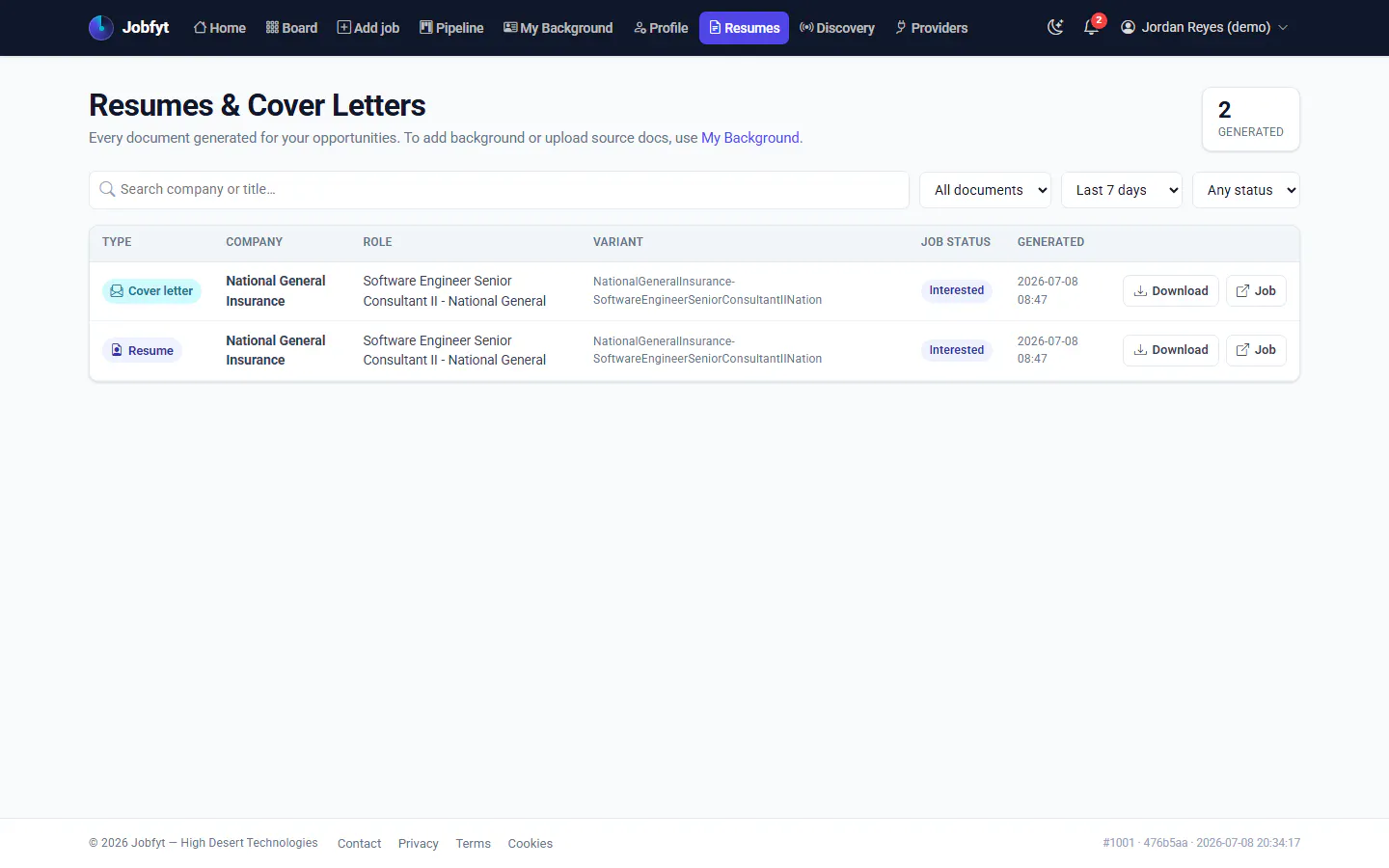Click the GENERATED column header
1389x868 pixels.
(x=1050, y=242)
